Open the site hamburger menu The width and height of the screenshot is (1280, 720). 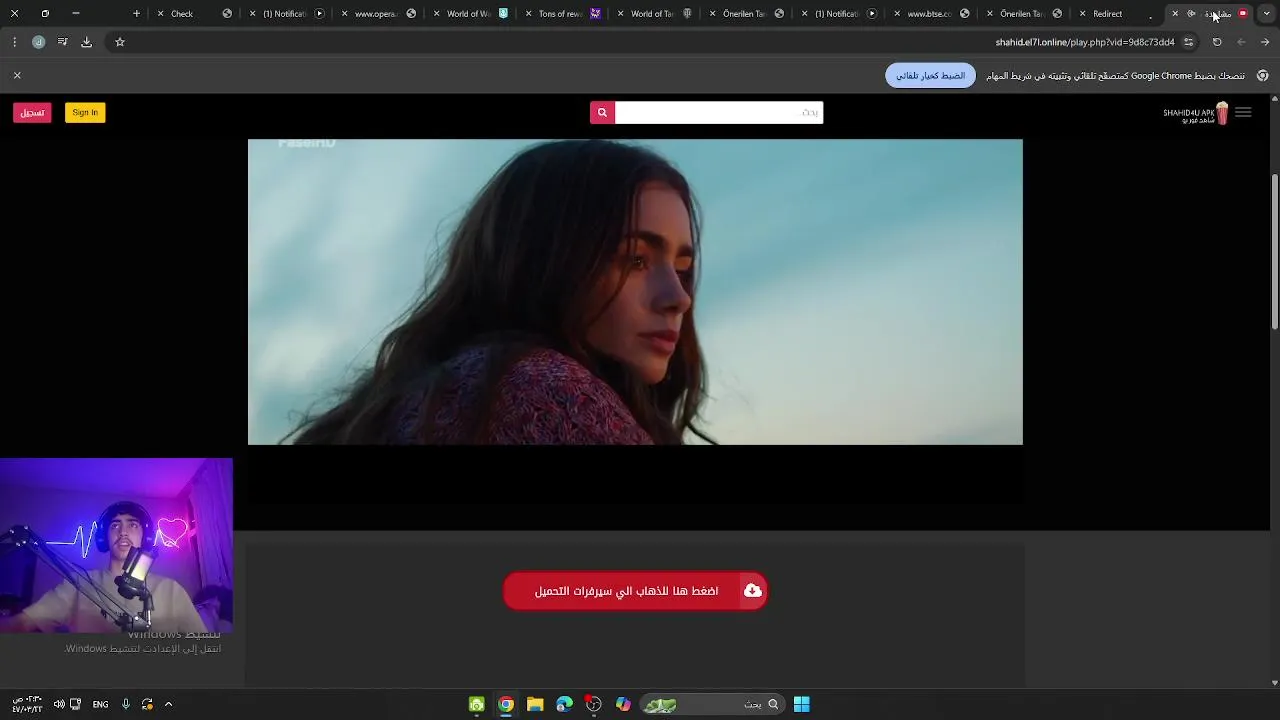coord(1243,113)
